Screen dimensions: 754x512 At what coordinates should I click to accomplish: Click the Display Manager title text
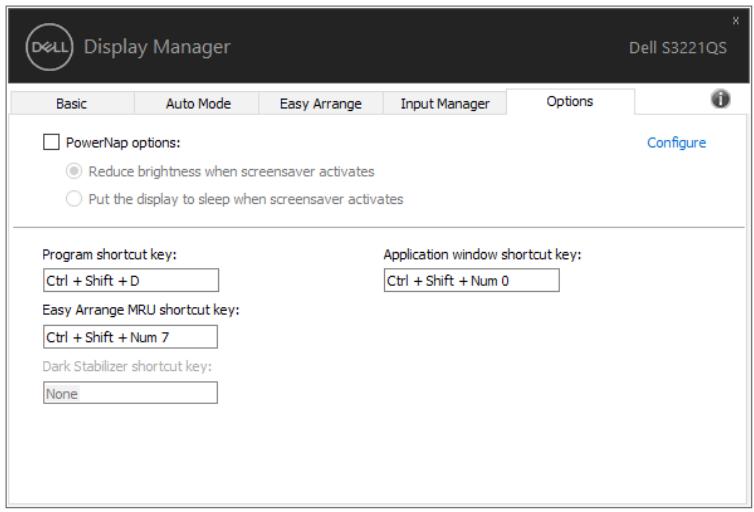point(157,47)
